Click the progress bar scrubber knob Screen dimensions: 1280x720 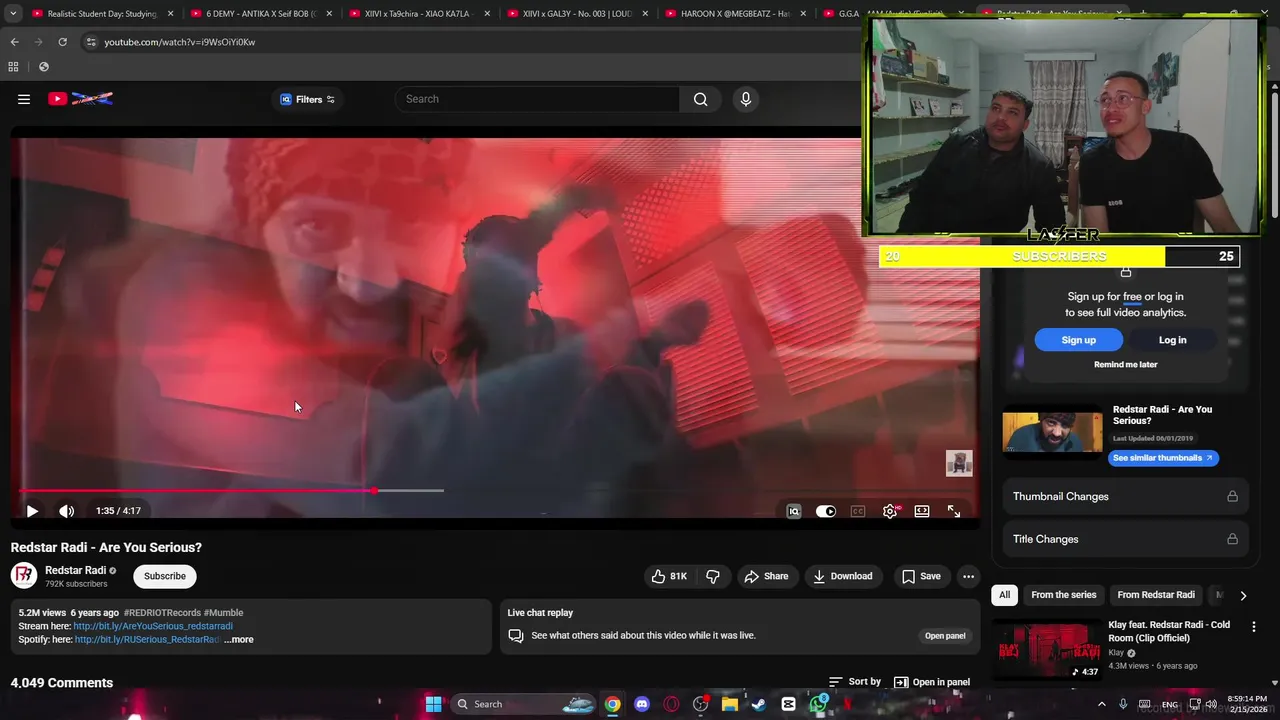[374, 490]
